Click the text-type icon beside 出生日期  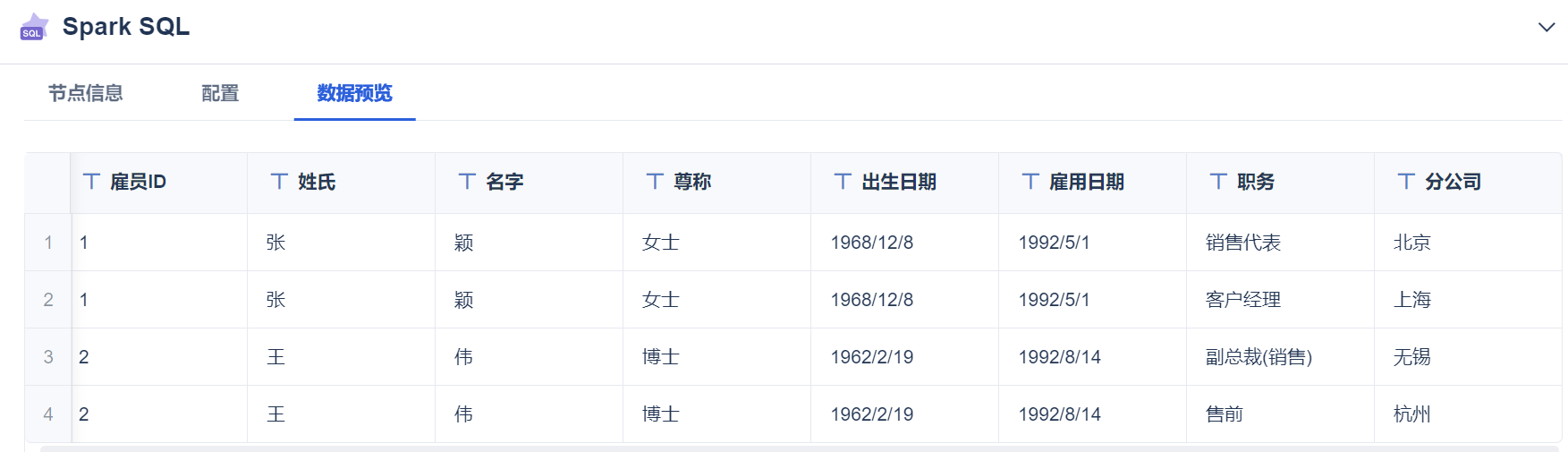pos(843,182)
